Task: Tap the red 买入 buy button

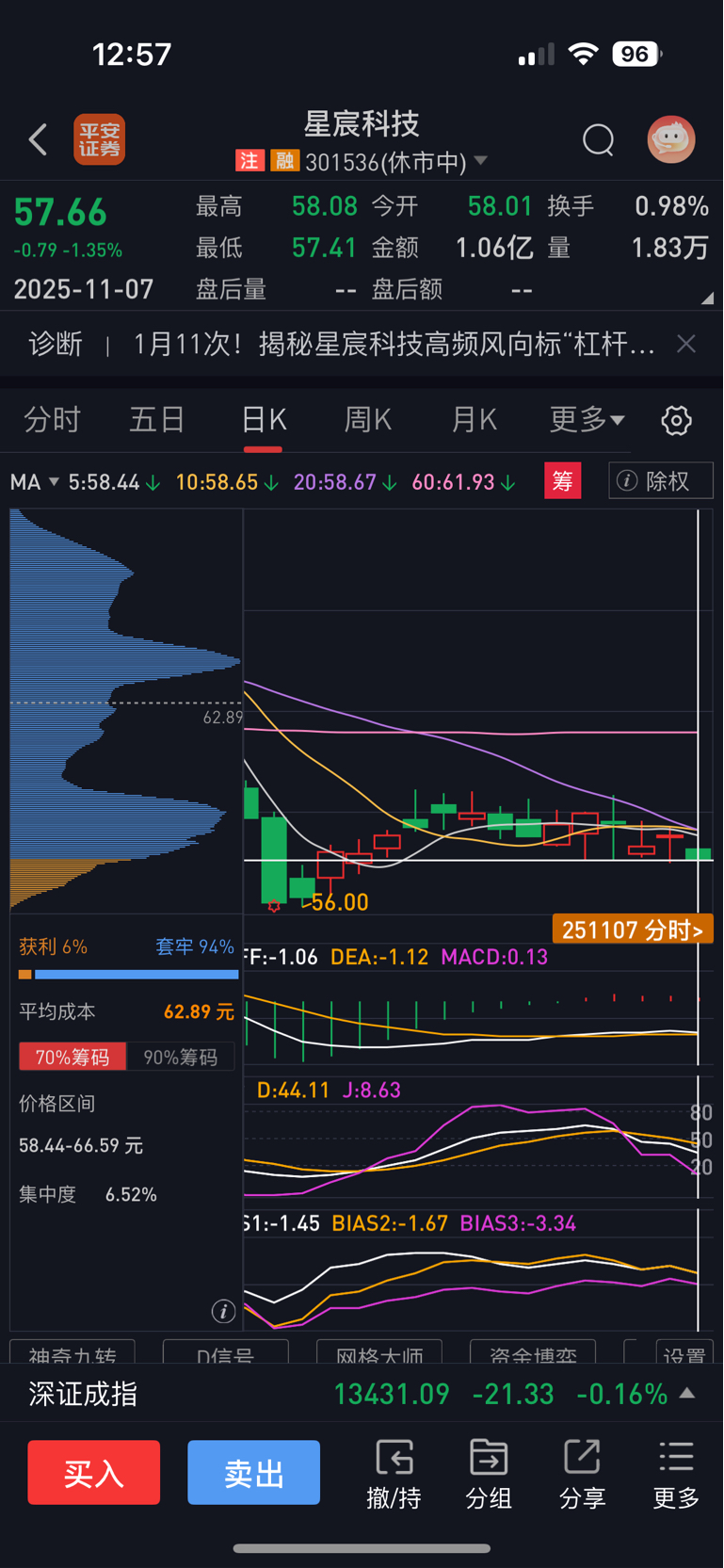Action: pyautogui.click(x=94, y=1472)
